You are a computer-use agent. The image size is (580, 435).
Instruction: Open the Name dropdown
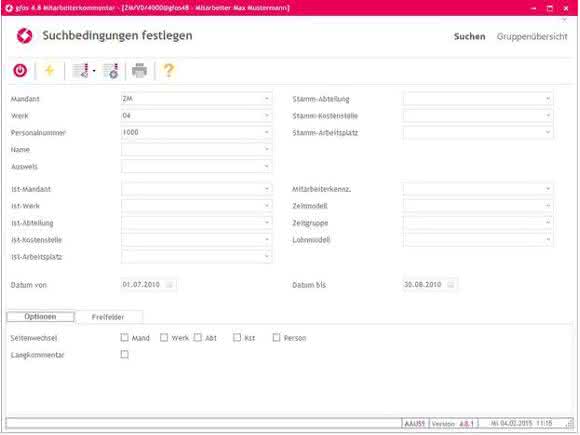tap(267, 149)
